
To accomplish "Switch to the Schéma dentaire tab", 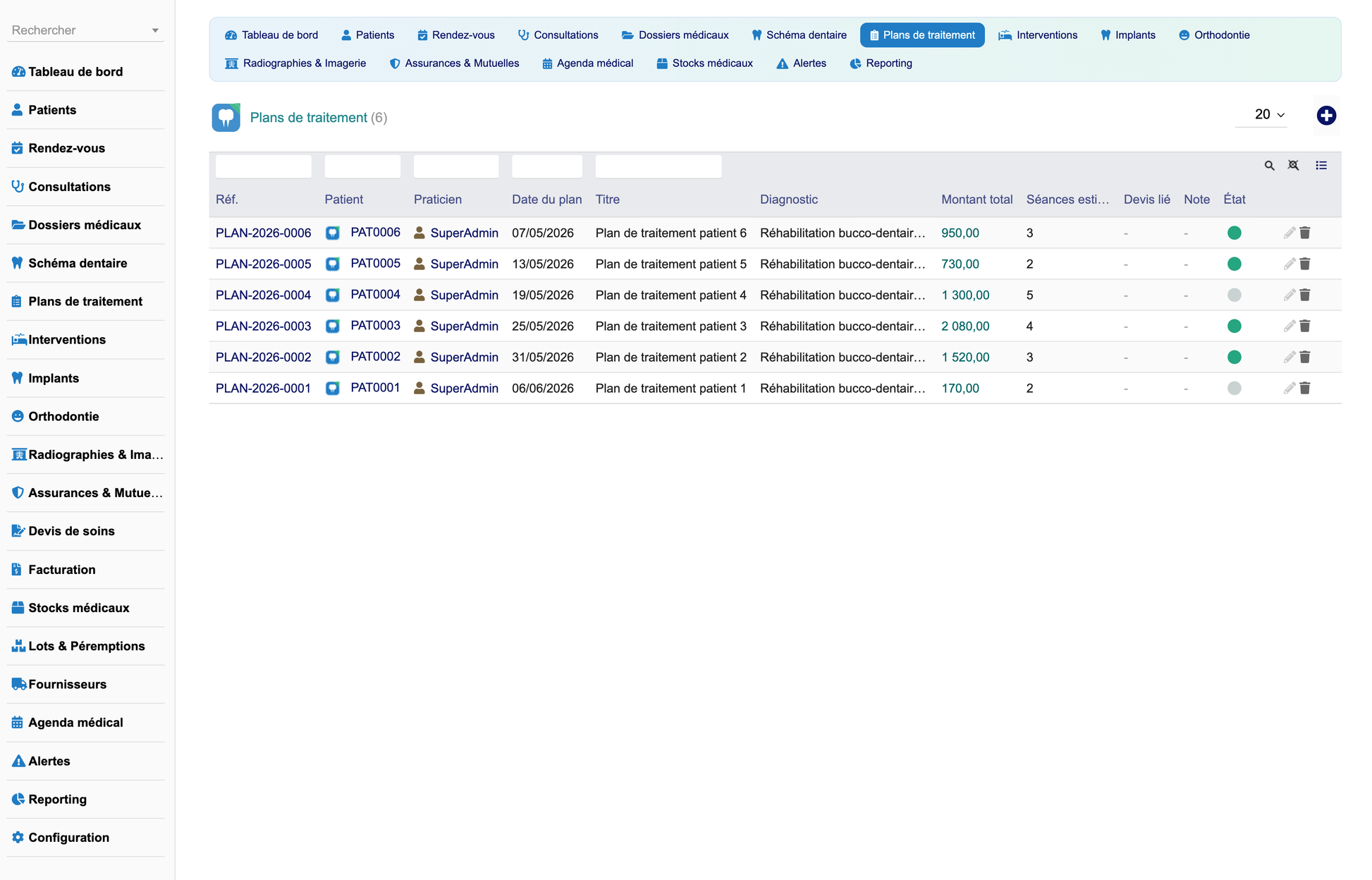I will coord(799,35).
